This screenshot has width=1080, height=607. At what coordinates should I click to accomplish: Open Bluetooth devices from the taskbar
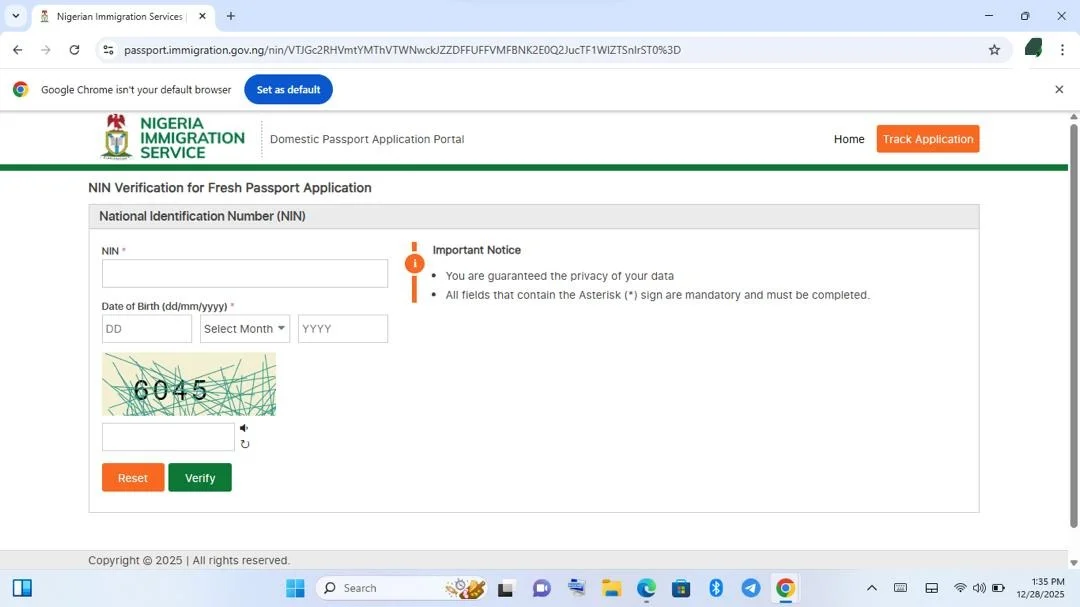[715, 588]
